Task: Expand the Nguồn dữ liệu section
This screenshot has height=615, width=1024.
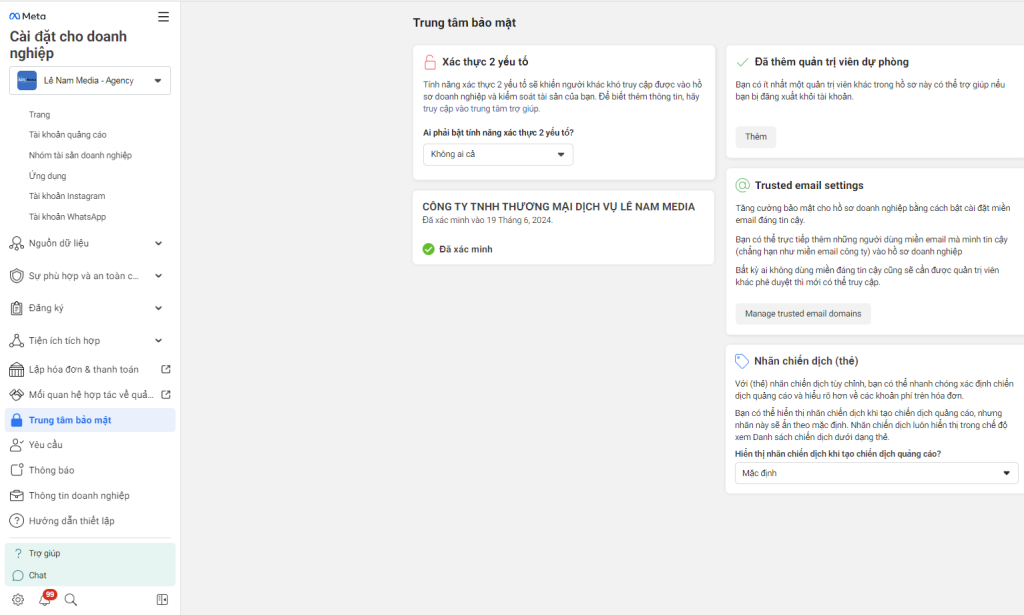Action: (x=88, y=243)
